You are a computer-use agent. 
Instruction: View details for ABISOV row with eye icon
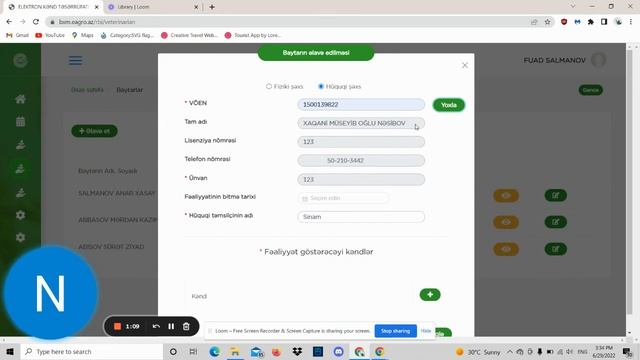[x=506, y=249]
